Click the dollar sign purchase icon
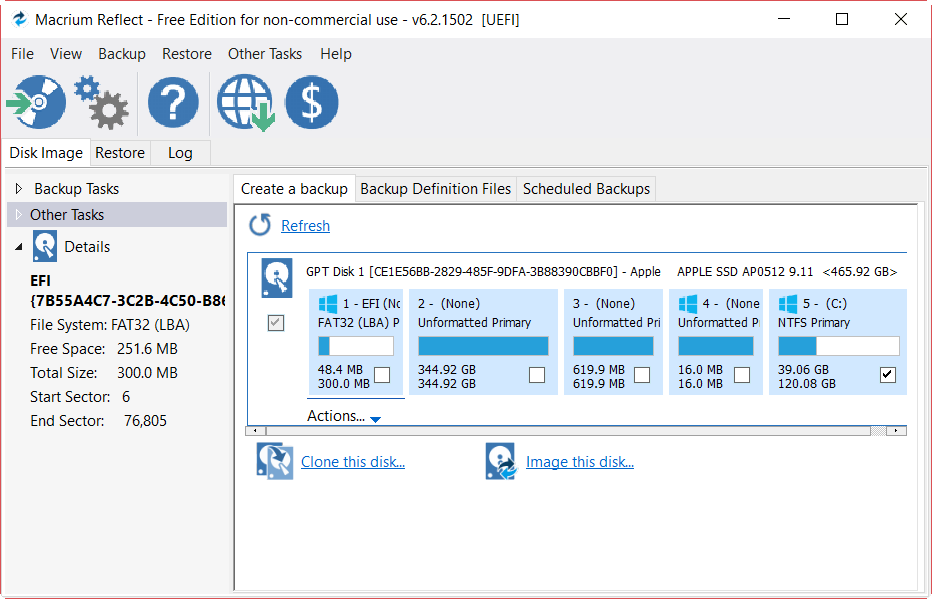 tap(312, 102)
